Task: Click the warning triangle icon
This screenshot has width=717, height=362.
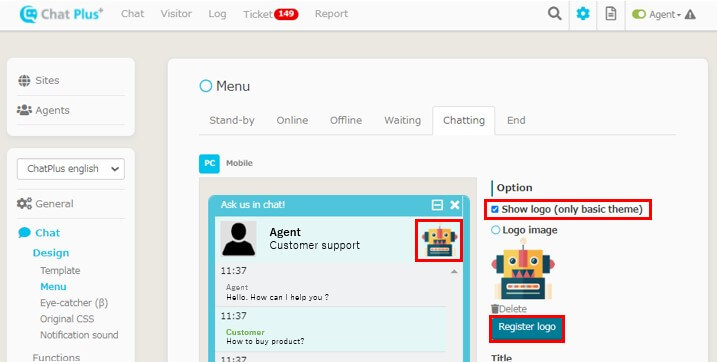Action: (690, 14)
